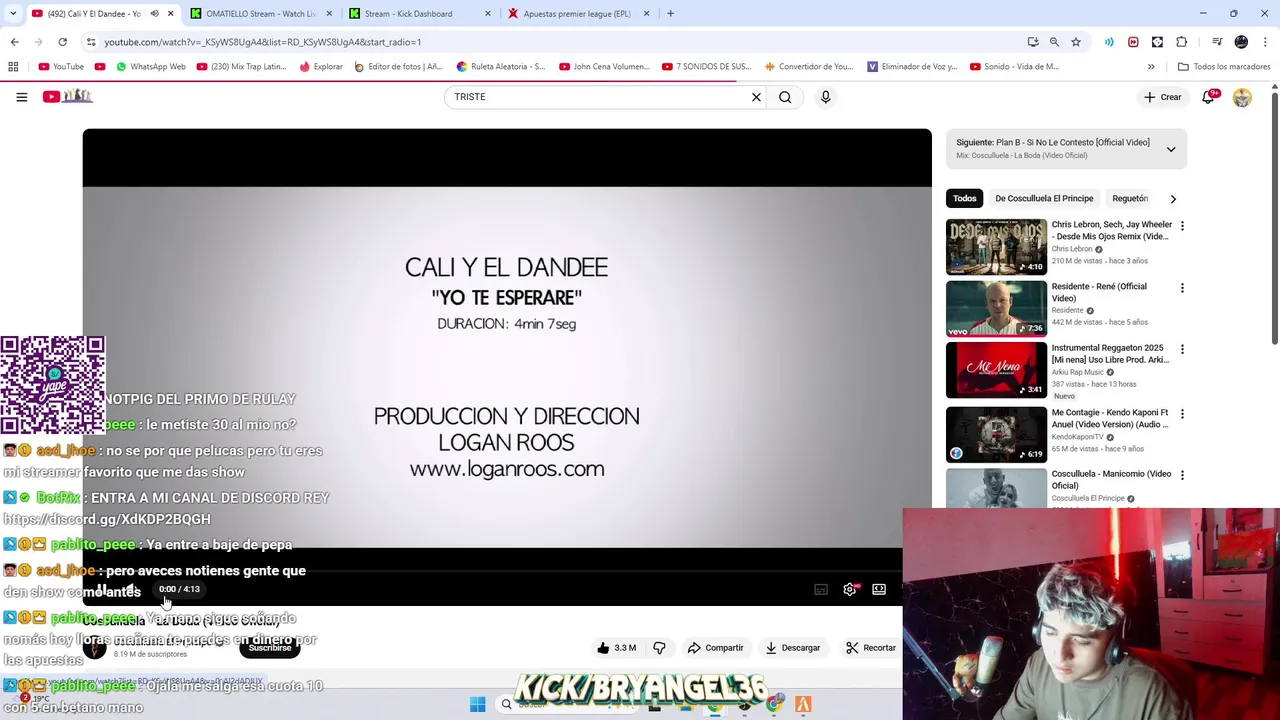The height and width of the screenshot is (720, 1280).
Task: Open Convertidor de You... bookmark
Action: (x=809, y=67)
